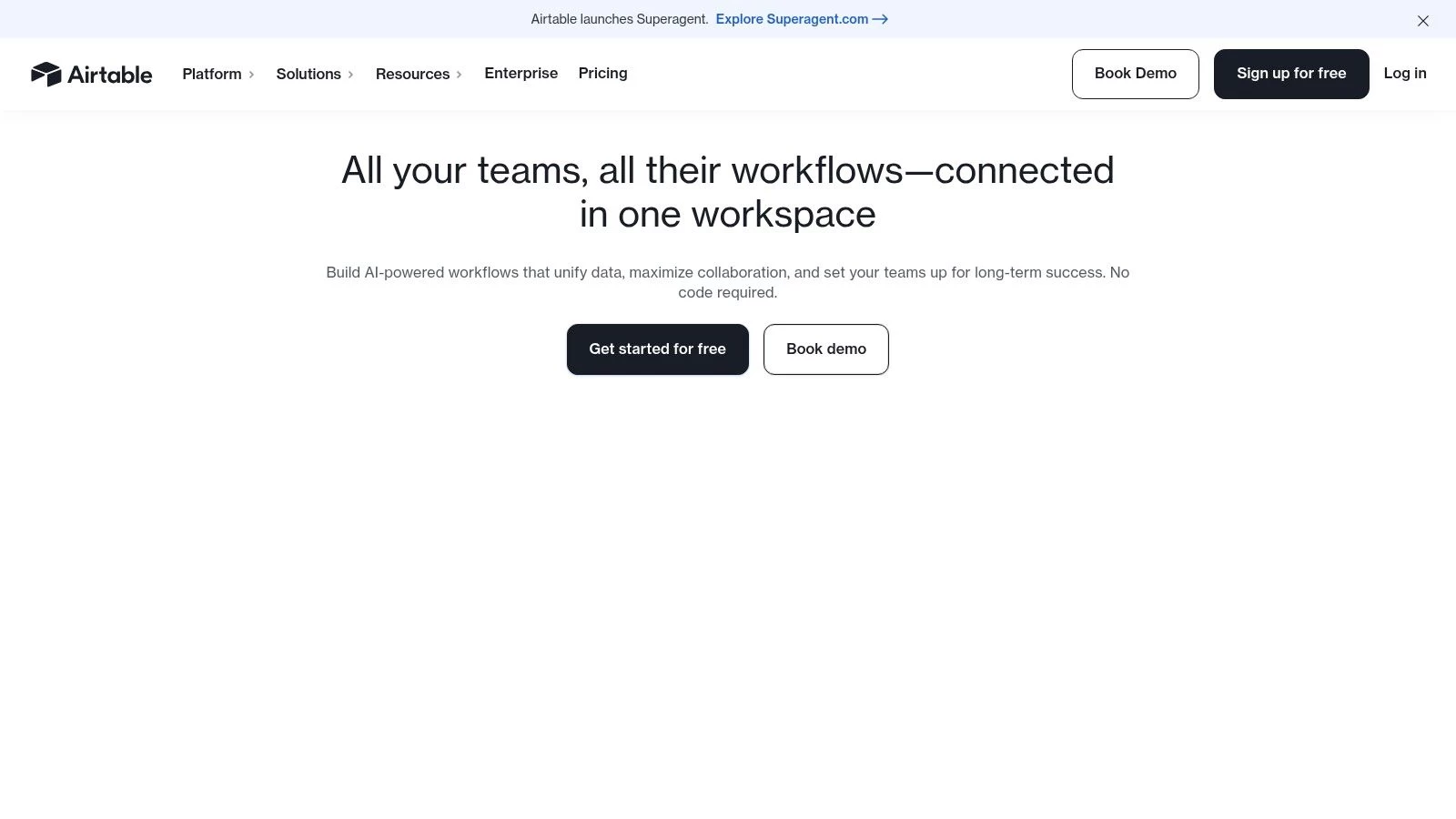Click the chevron next to Solutions
Screen dimensions: 1456x819
coord(350,75)
